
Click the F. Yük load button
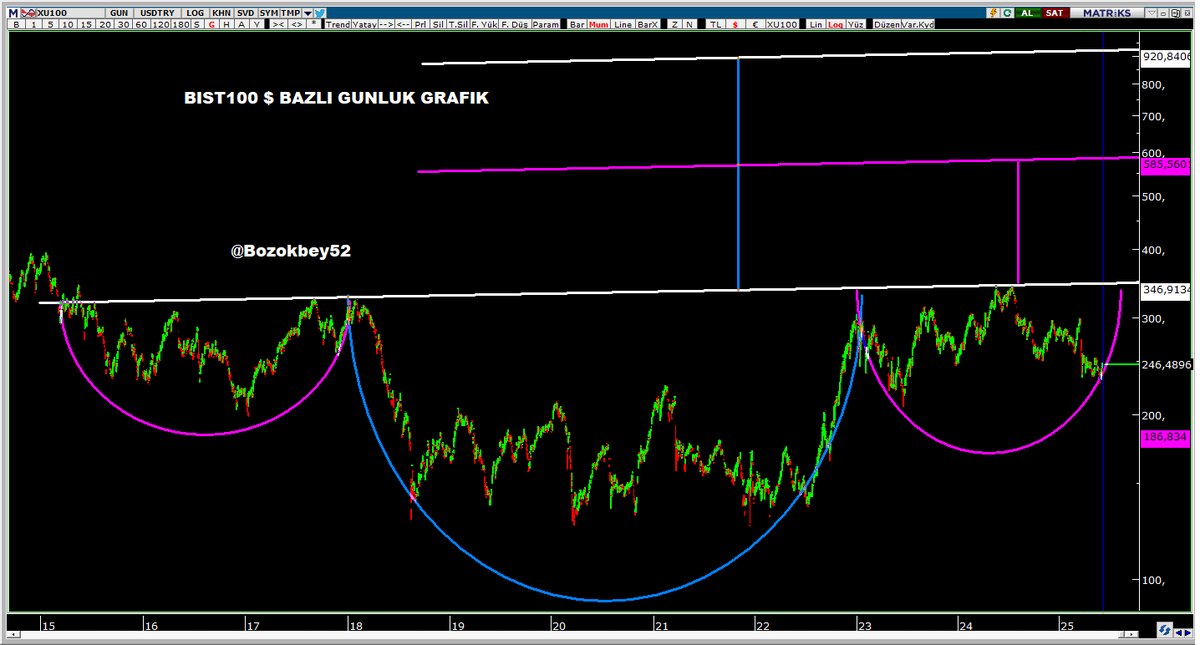pyautogui.click(x=483, y=24)
